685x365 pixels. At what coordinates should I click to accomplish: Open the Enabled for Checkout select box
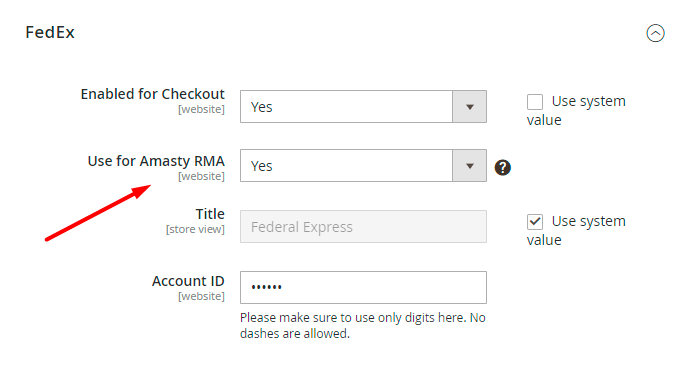click(x=363, y=107)
